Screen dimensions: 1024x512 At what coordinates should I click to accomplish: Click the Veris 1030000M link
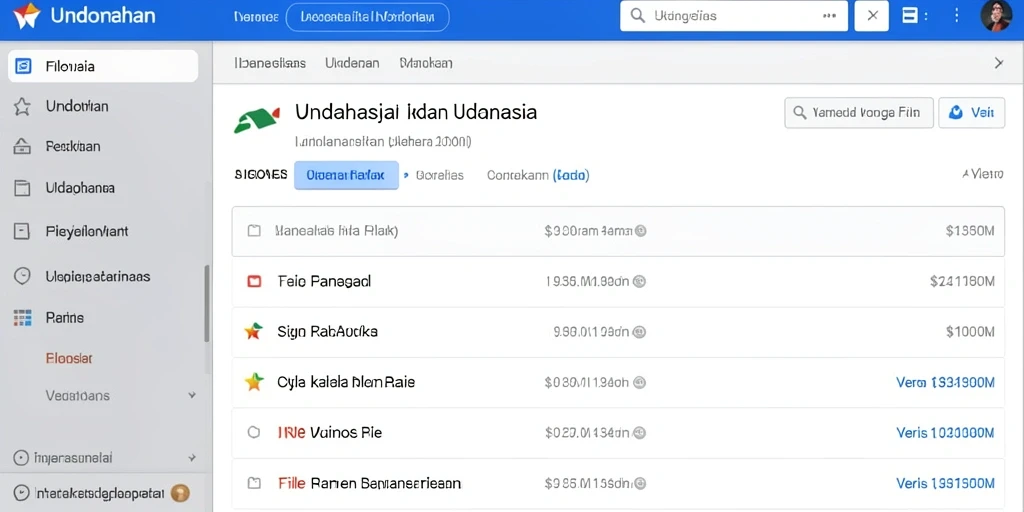point(946,432)
